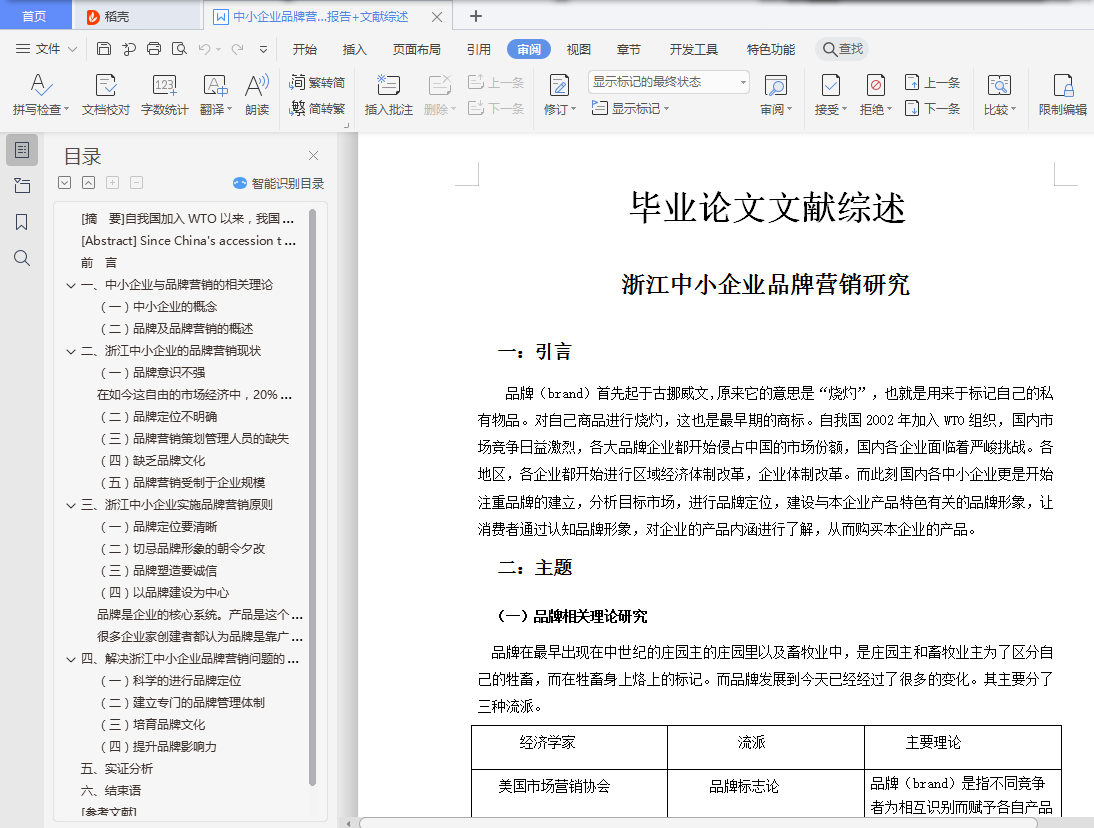Switch to the 页面布局 ribbon tab

(x=417, y=49)
